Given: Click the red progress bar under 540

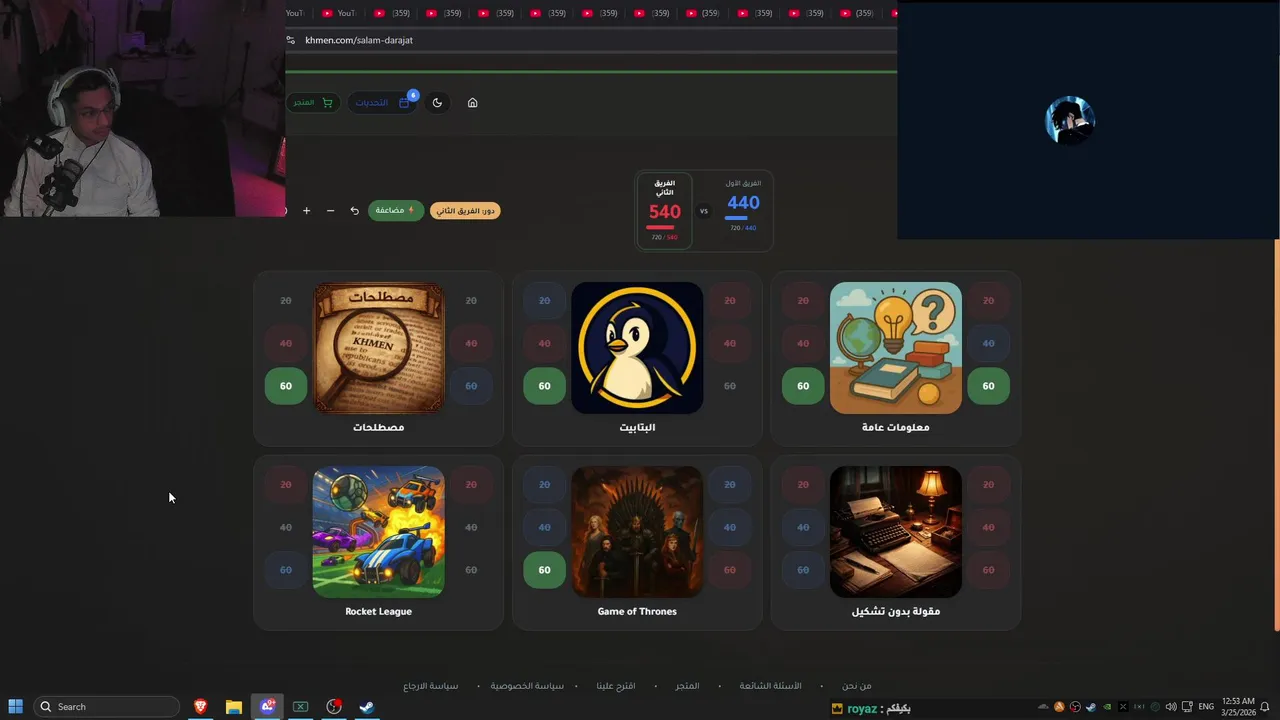Looking at the screenshot, I should (660, 227).
